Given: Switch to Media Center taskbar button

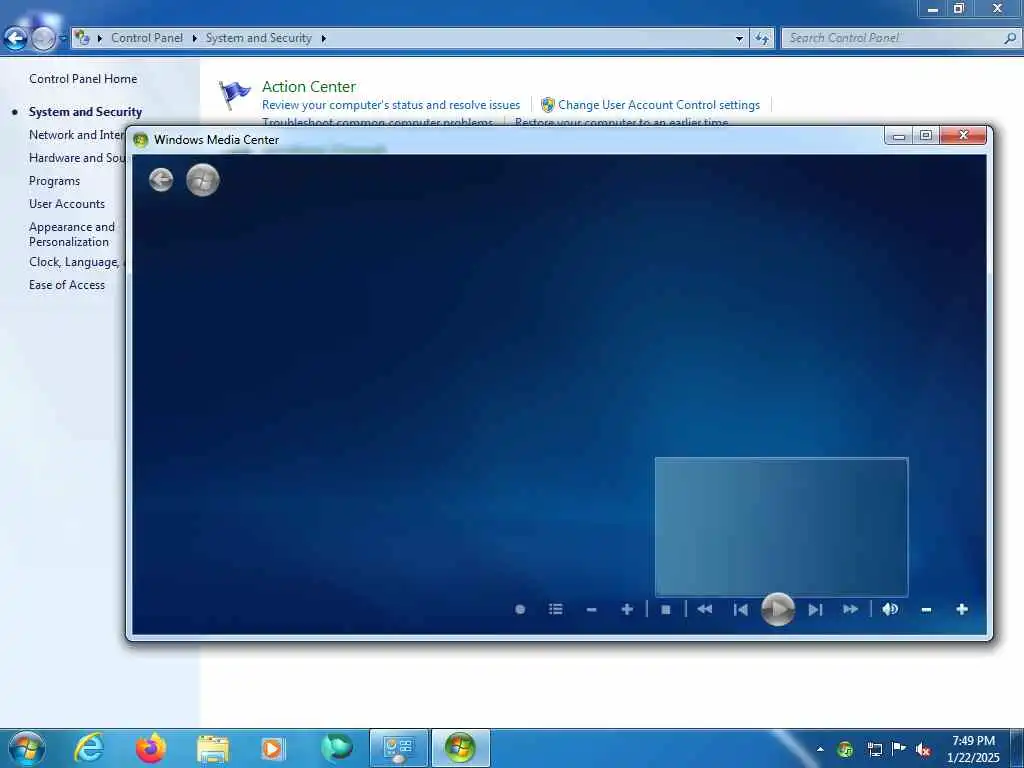Looking at the screenshot, I should [460, 748].
